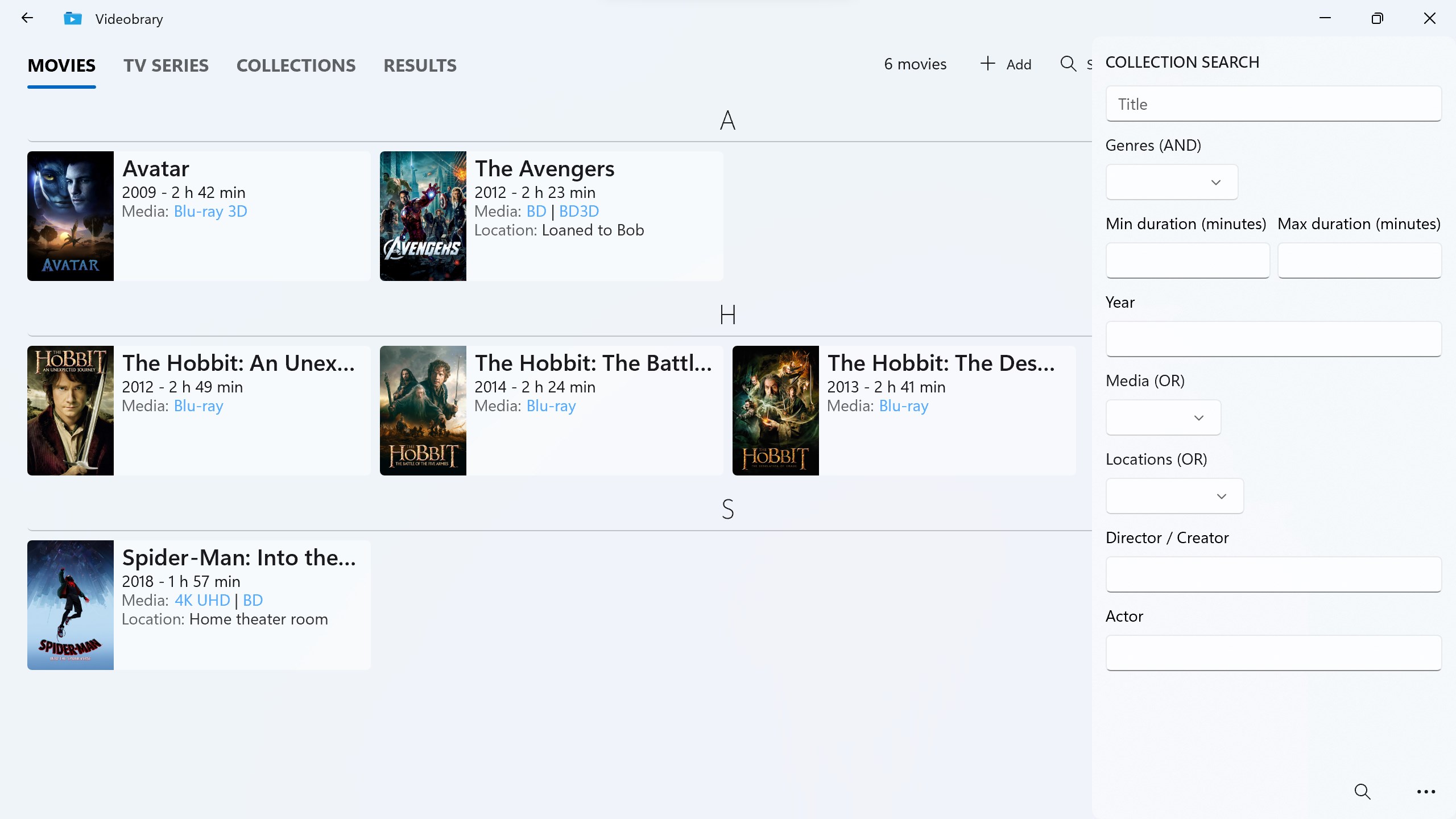
Task: Click the back arrow icon
Action: [x=27, y=18]
